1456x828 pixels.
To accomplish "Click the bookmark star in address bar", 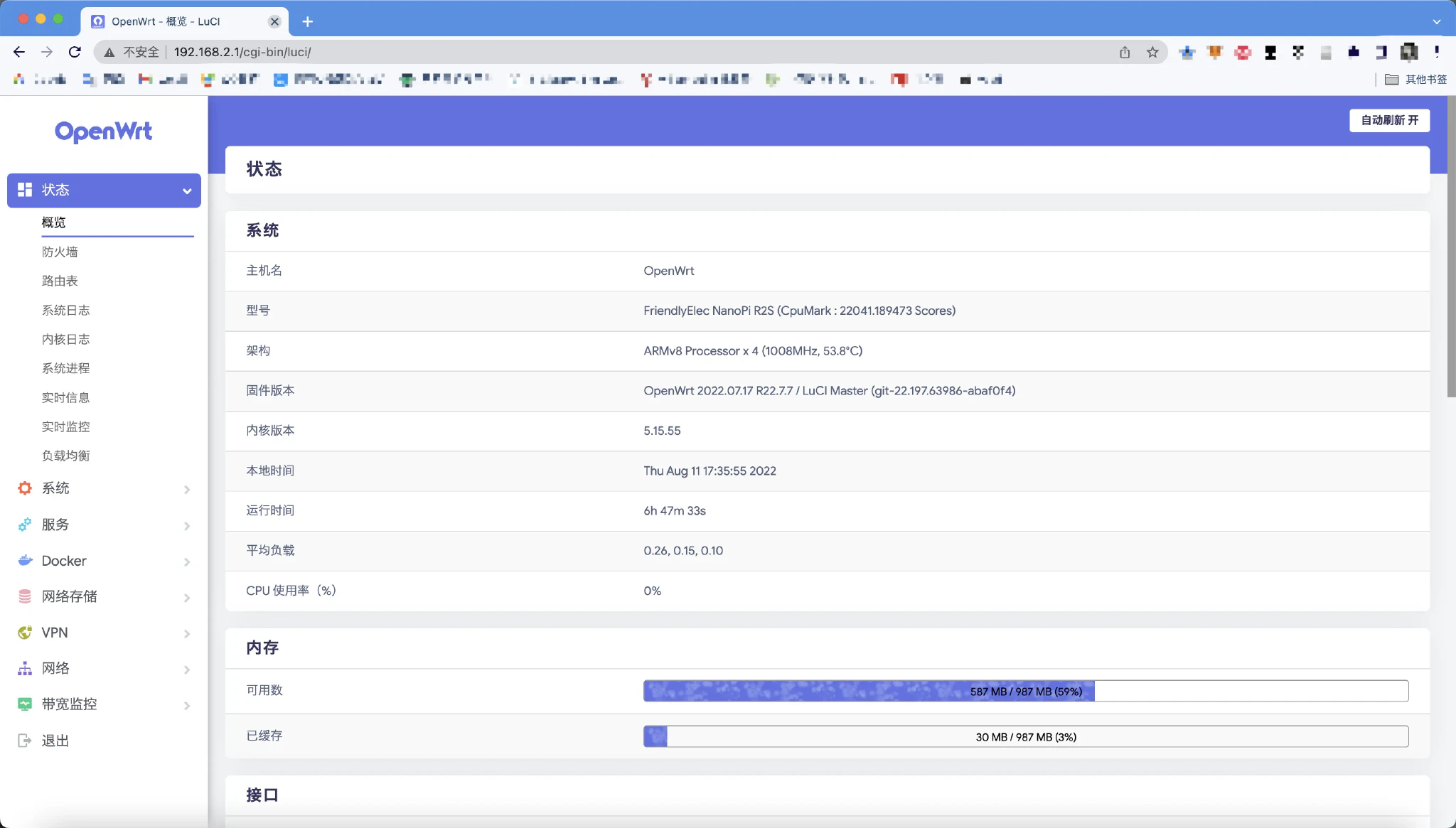I will [1152, 52].
